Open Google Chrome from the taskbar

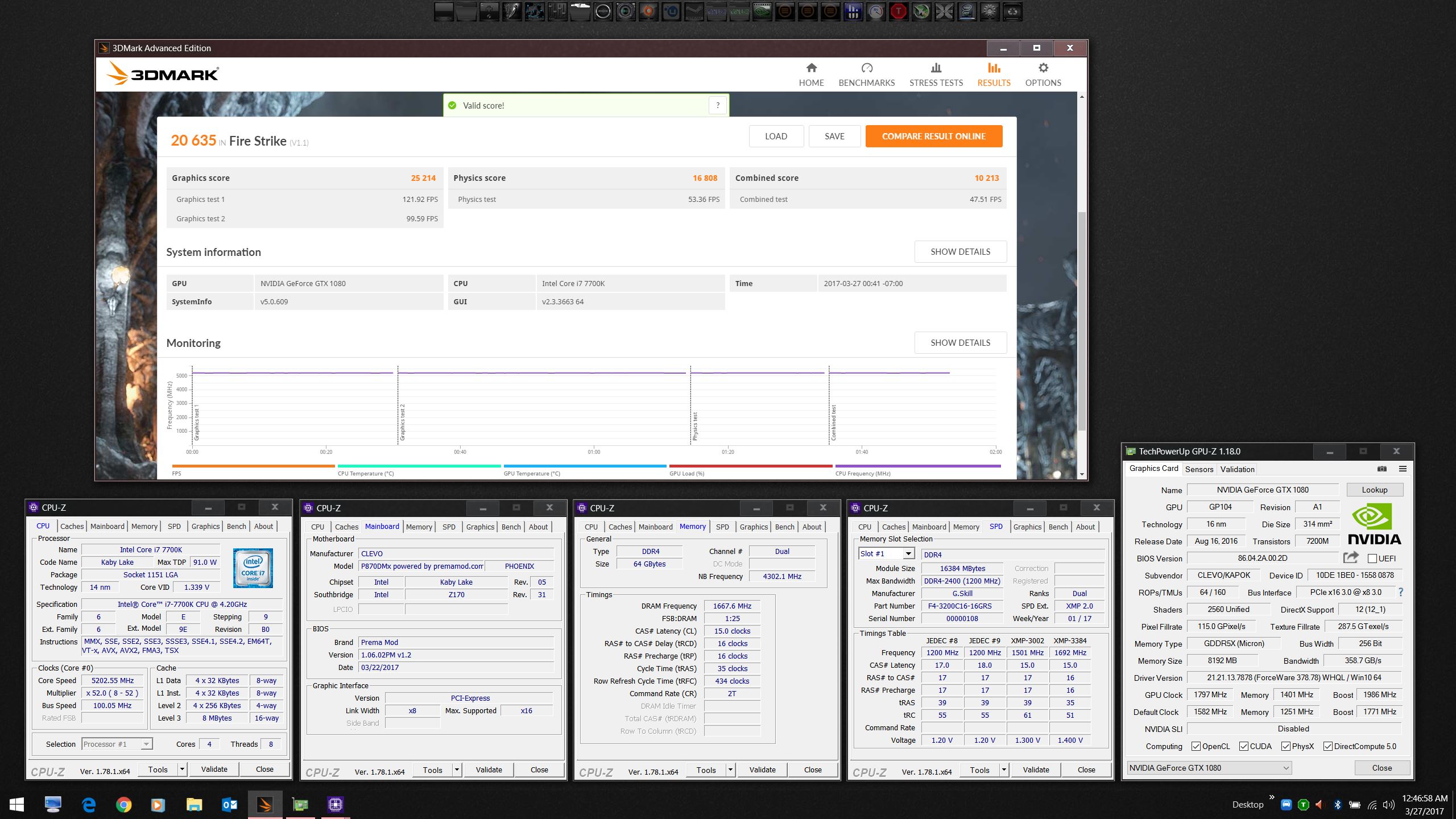(x=123, y=804)
